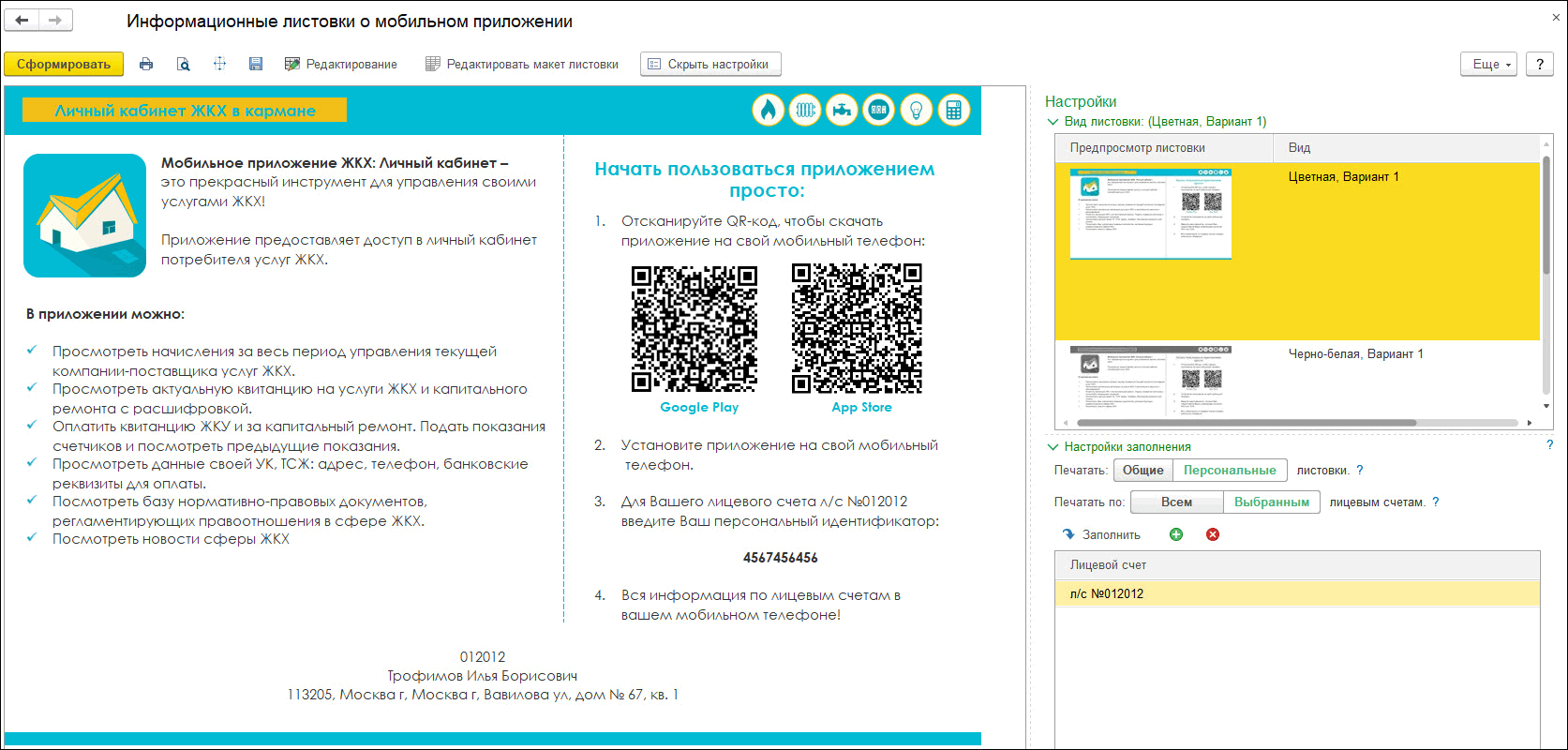The image size is (1568, 750).
Task: Click the Предпросмотр листовки column header
Action: click(x=1164, y=147)
